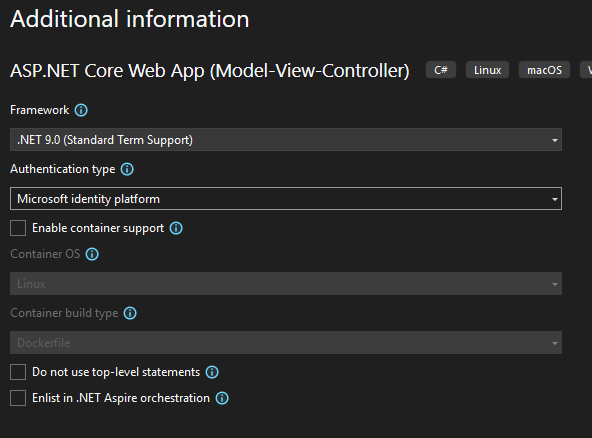Show info for Enable container support
The height and width of the screenshot is (438, 592).
pos(176,228)
